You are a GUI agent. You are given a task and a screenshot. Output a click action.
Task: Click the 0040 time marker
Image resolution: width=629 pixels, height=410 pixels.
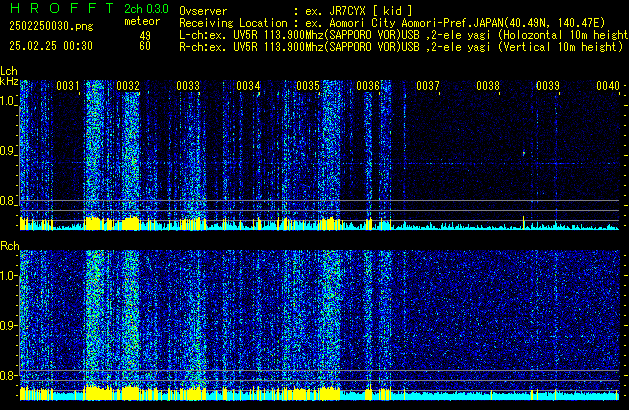coord(608,86)
